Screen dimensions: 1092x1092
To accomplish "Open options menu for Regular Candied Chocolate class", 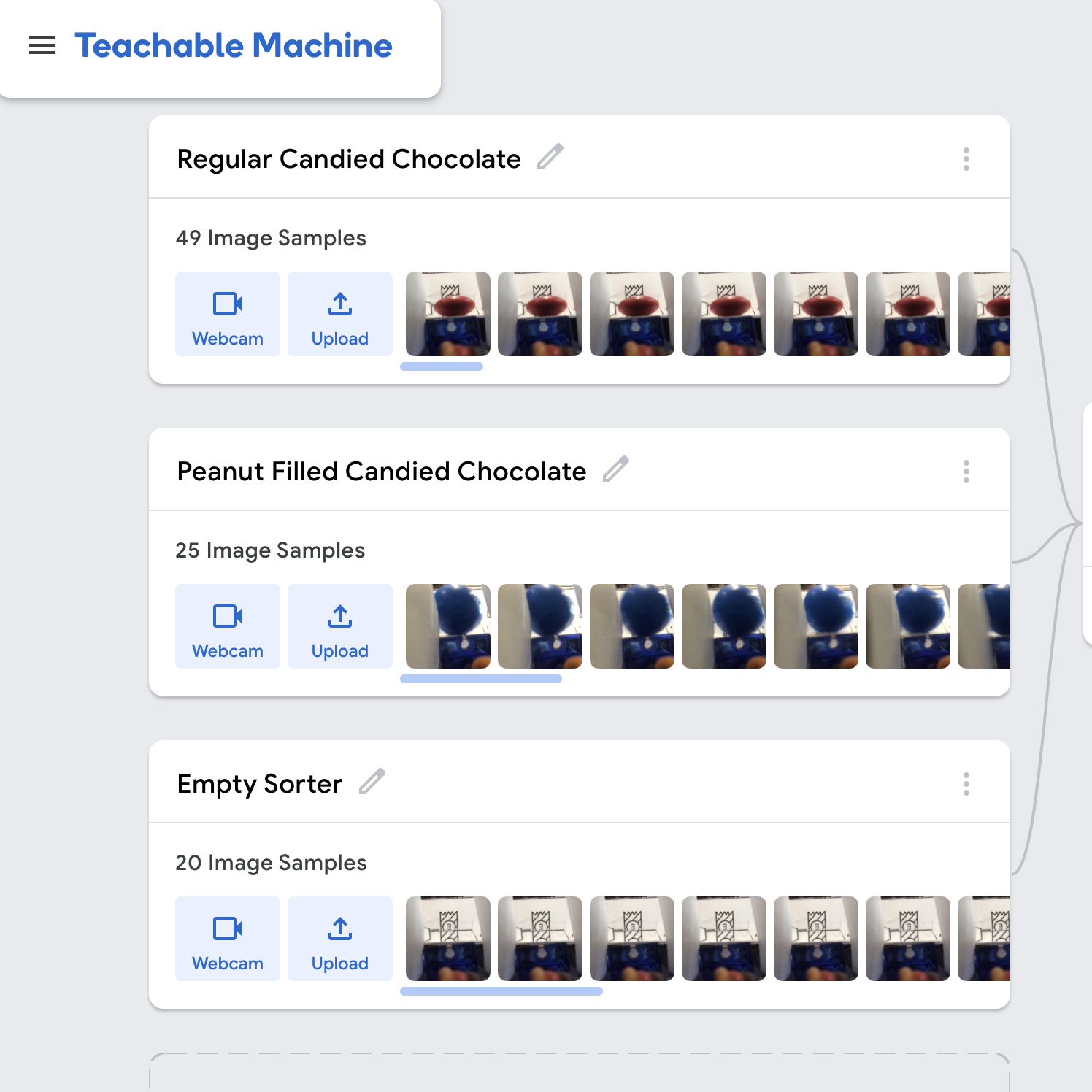I will coord(966,159).
